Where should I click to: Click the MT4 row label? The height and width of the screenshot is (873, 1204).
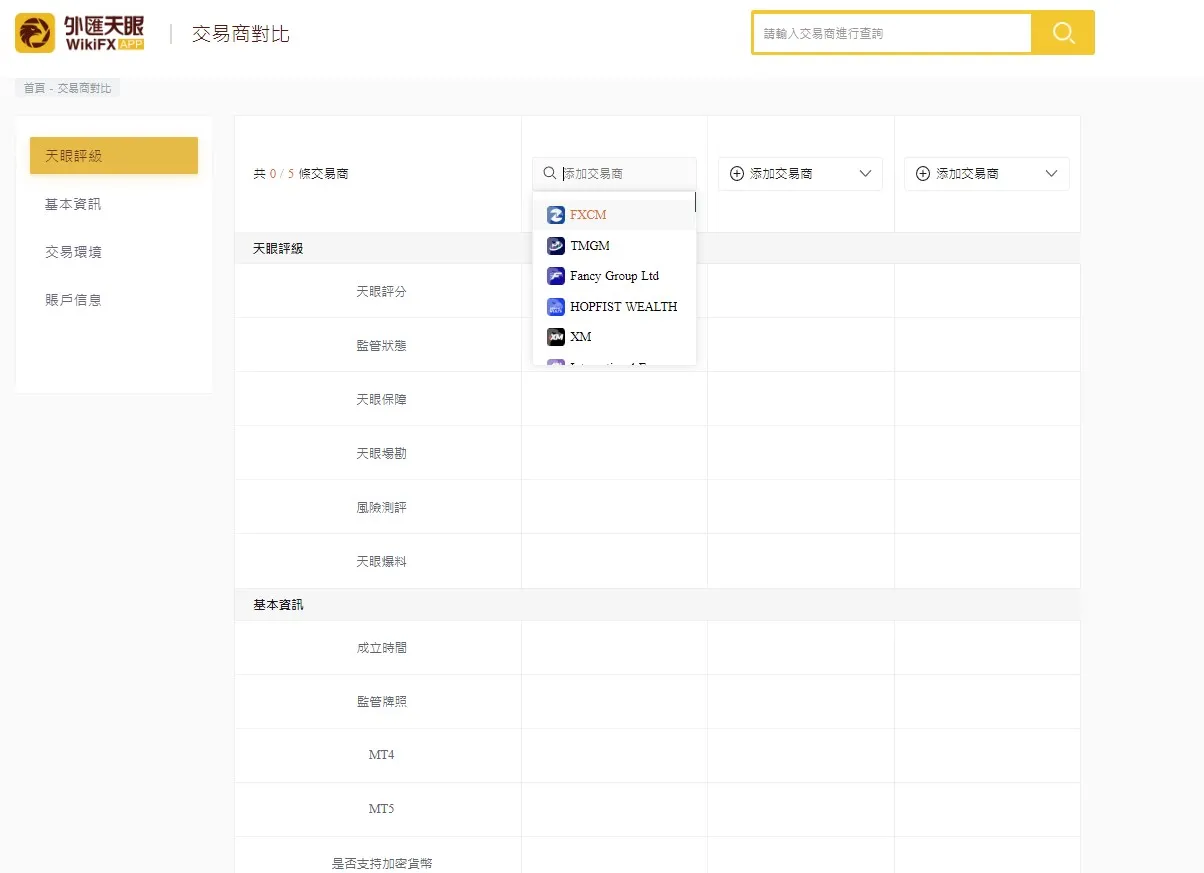coord(381,755)
